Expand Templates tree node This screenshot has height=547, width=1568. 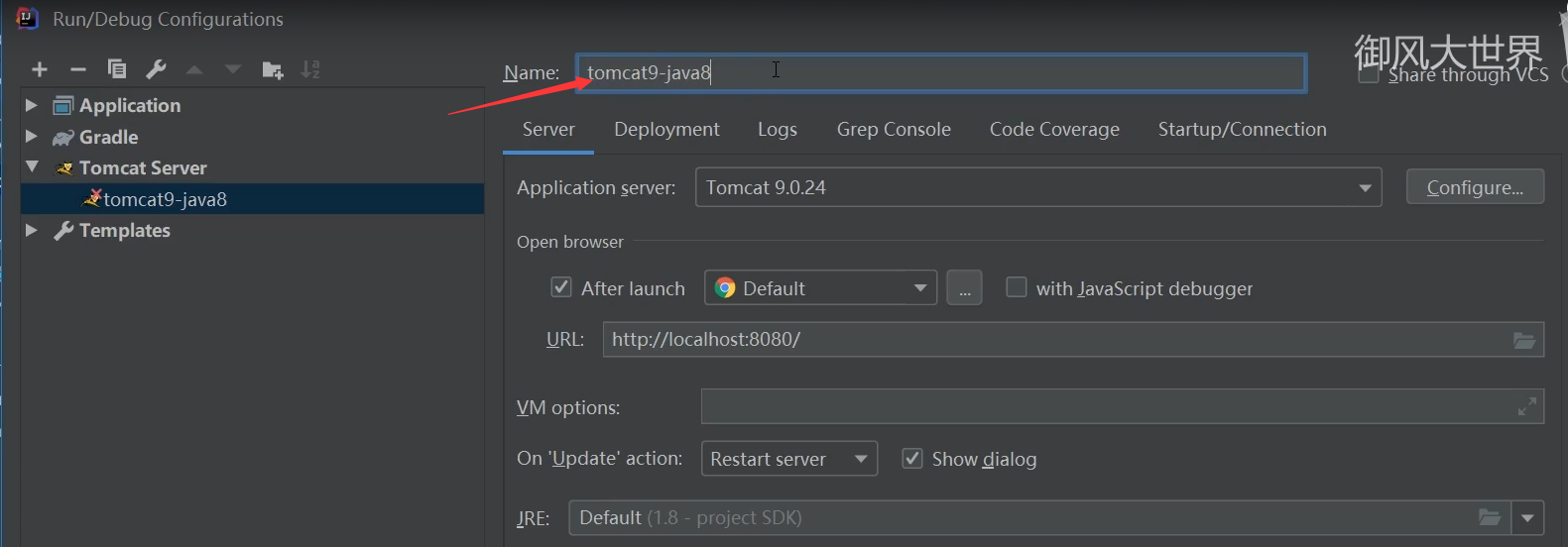pos(31,230)
